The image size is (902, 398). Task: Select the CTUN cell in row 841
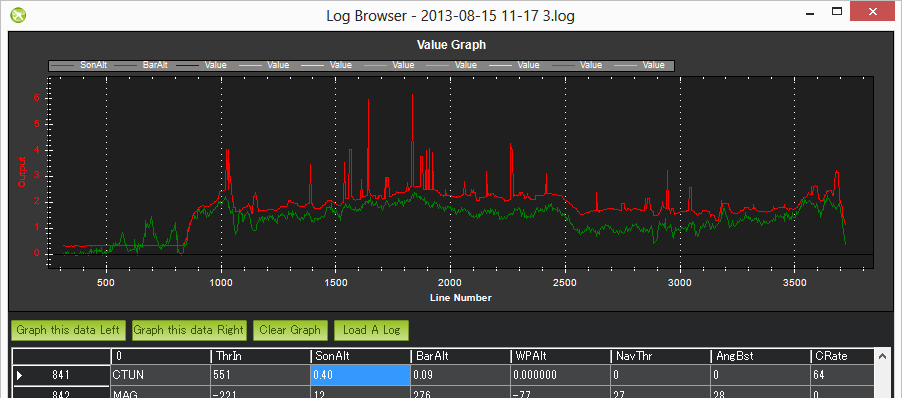pos(160,375)
